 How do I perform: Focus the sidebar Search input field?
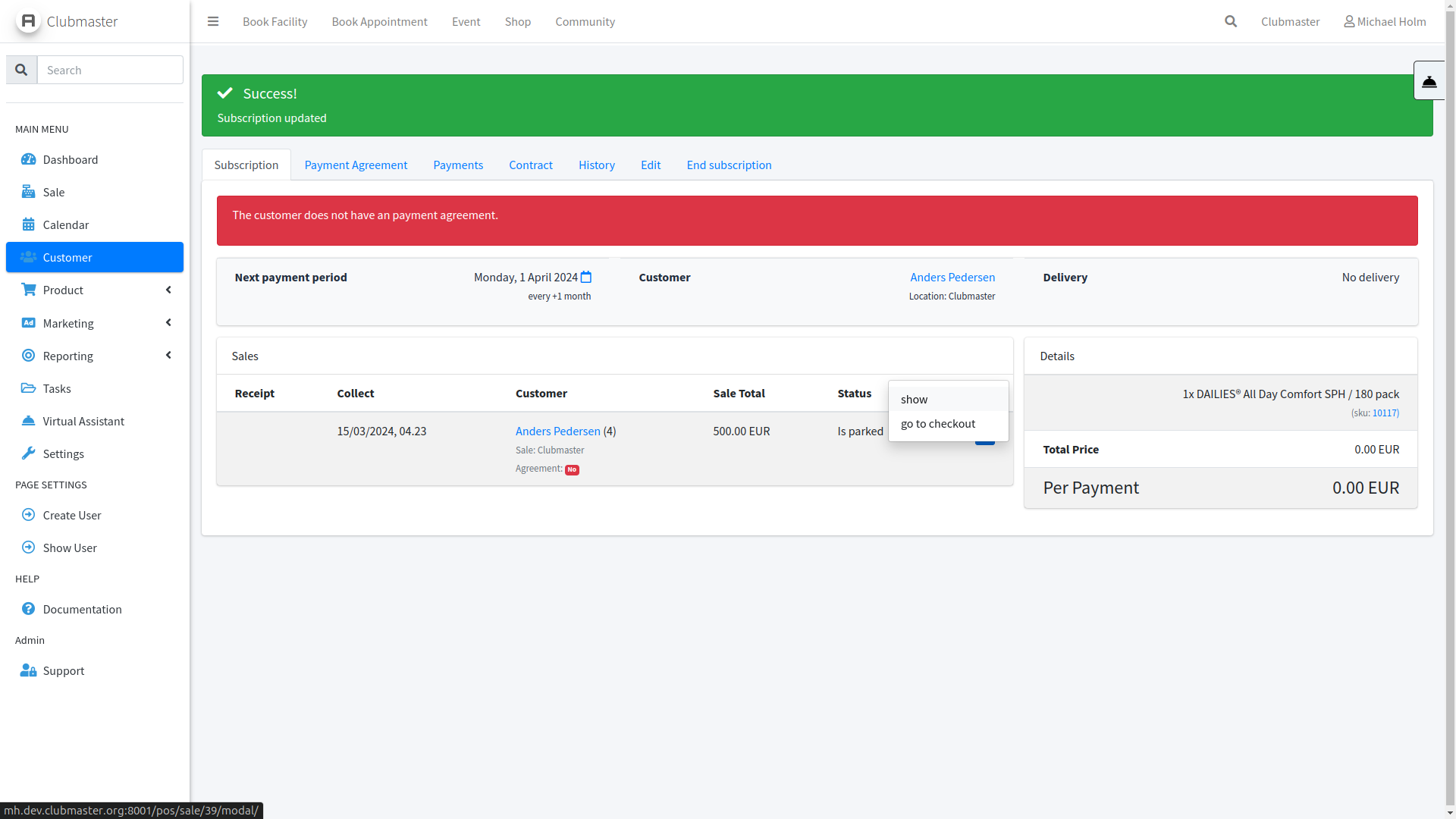110,70
